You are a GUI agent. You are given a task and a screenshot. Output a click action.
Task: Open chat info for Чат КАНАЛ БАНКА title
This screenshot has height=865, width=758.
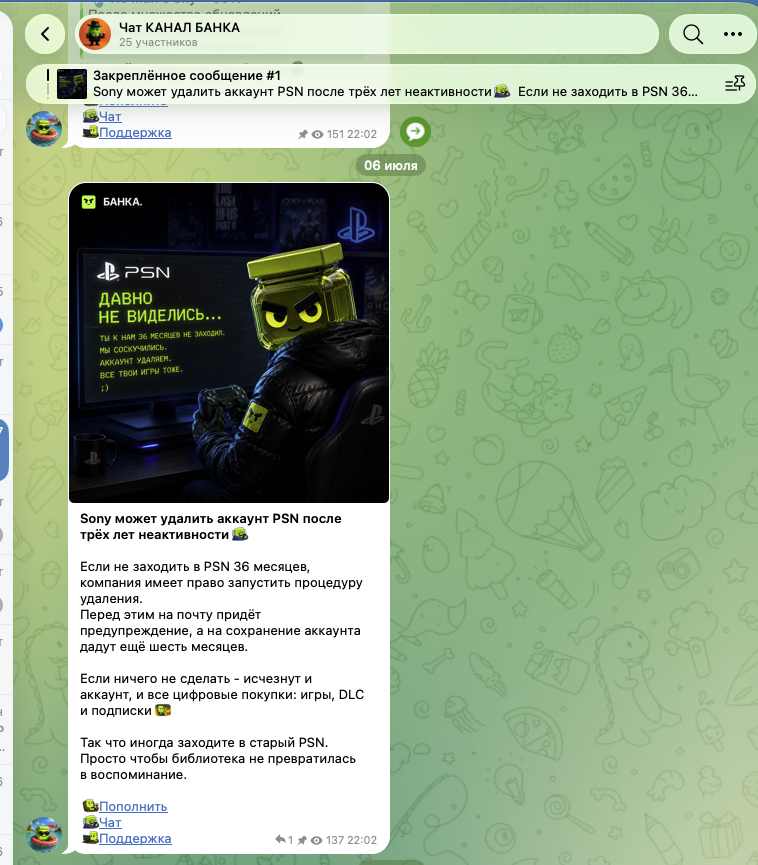179,28
